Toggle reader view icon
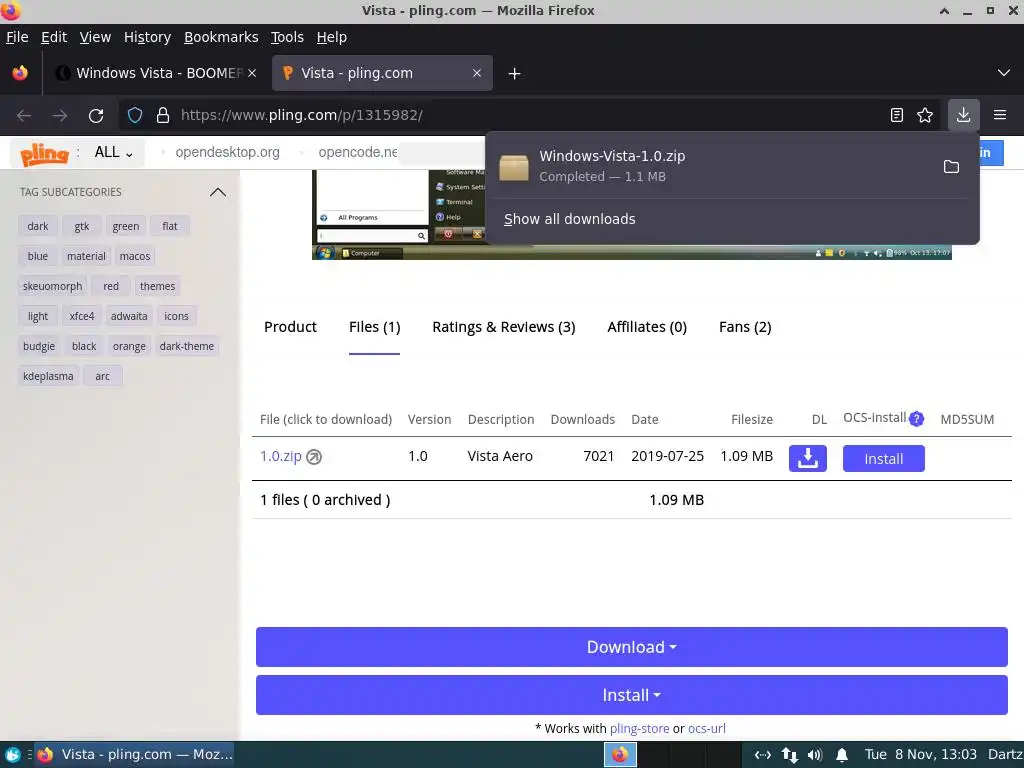 897,116
